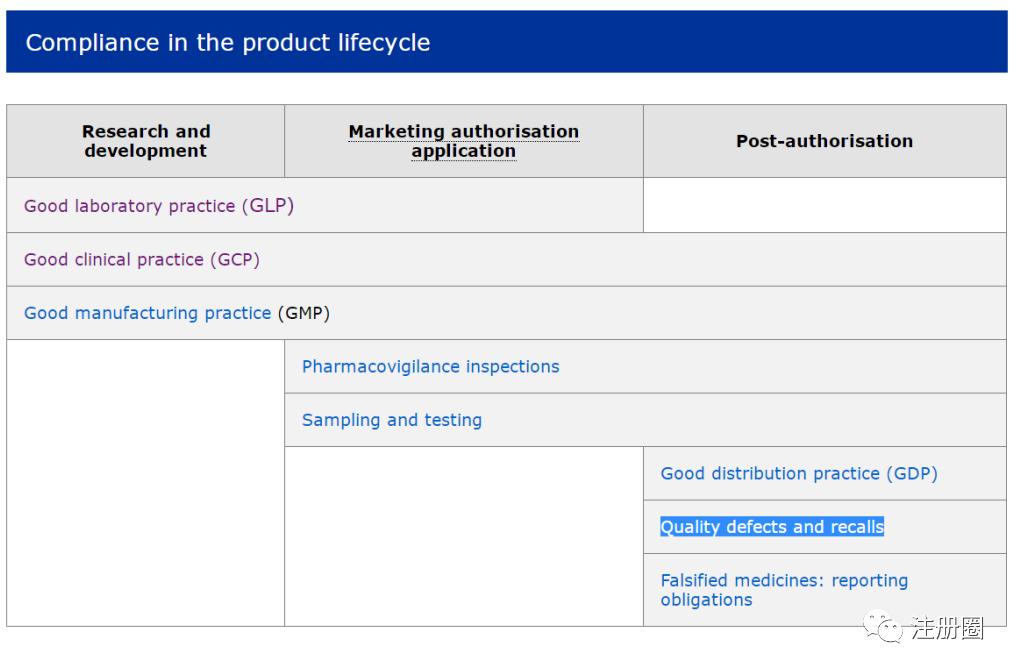Follow the Good manufacturing practice link
The height and width of the screenshot is (672, 1017).
pos(147,313)
